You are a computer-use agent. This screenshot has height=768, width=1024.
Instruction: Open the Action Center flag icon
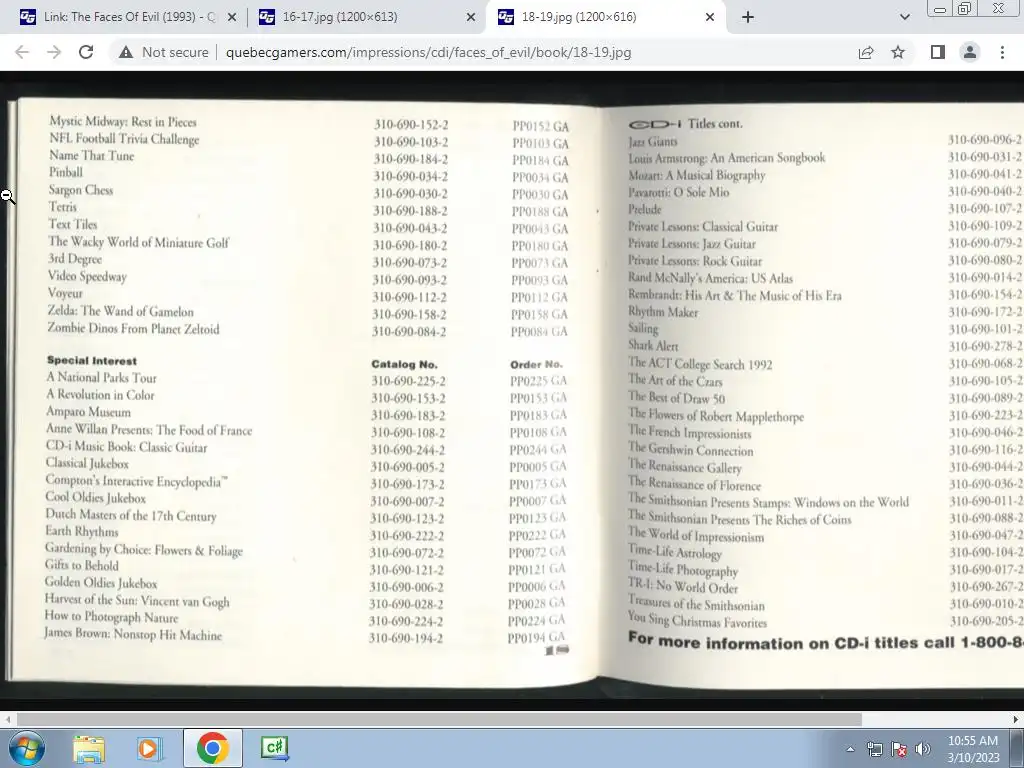coord(899,749)
